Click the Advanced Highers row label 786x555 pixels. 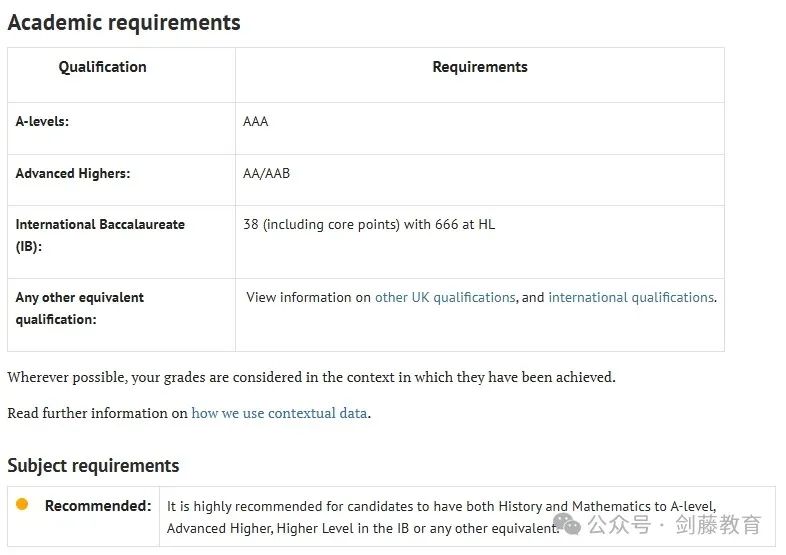73,173
